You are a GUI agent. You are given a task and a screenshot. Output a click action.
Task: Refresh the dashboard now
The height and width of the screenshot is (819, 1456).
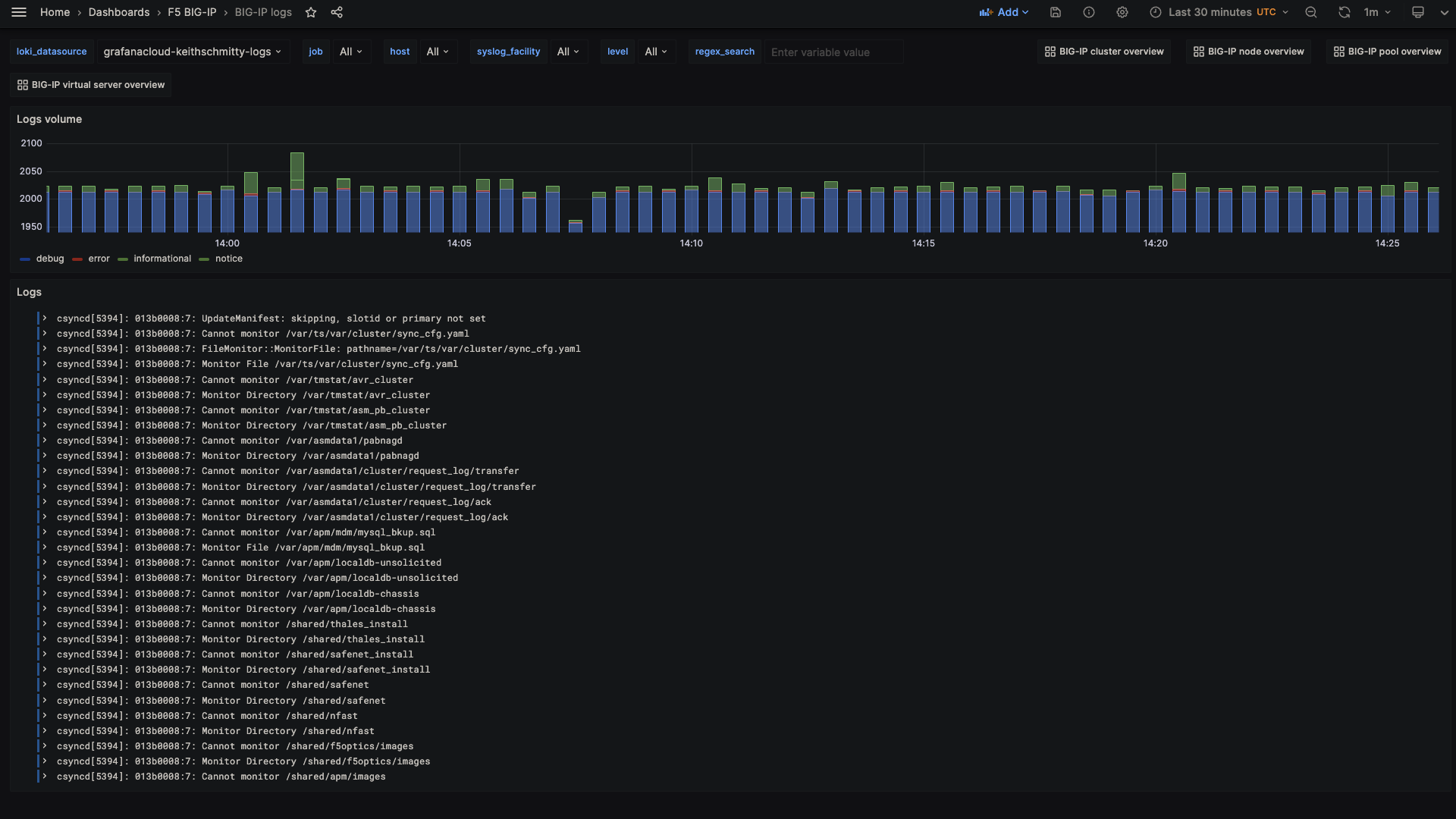pyautogui.click(x=1344, y=12)
